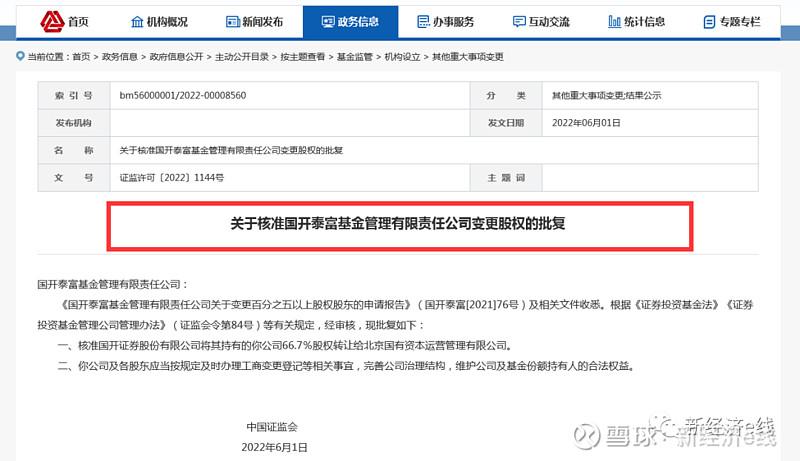Open 基金监管 breadcrumb link
Screen dimensions: 800x461
click(x=355, y=57)
